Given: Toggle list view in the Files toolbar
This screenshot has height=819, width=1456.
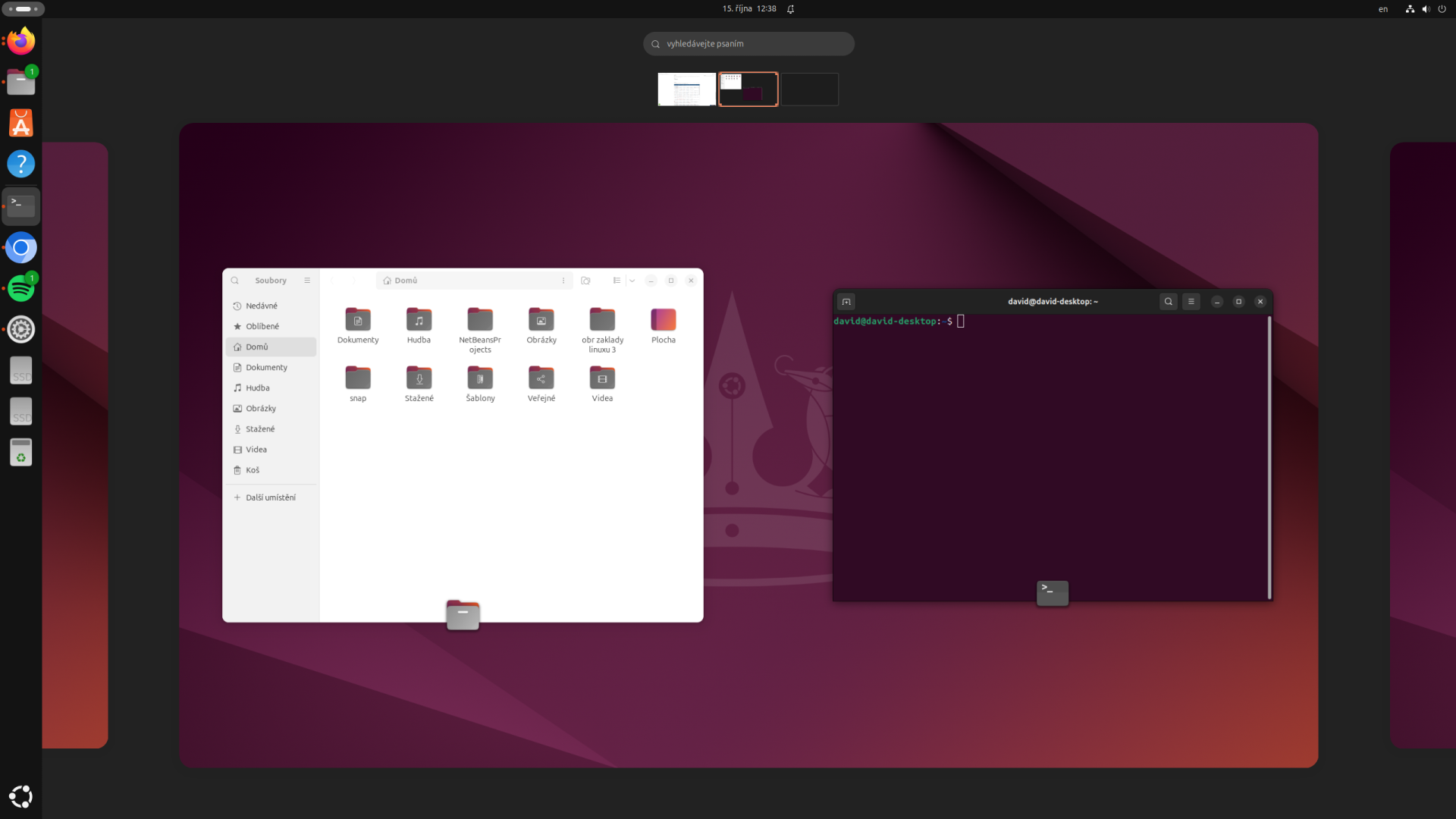Looking at the screenshot, I should click(616, 280).
